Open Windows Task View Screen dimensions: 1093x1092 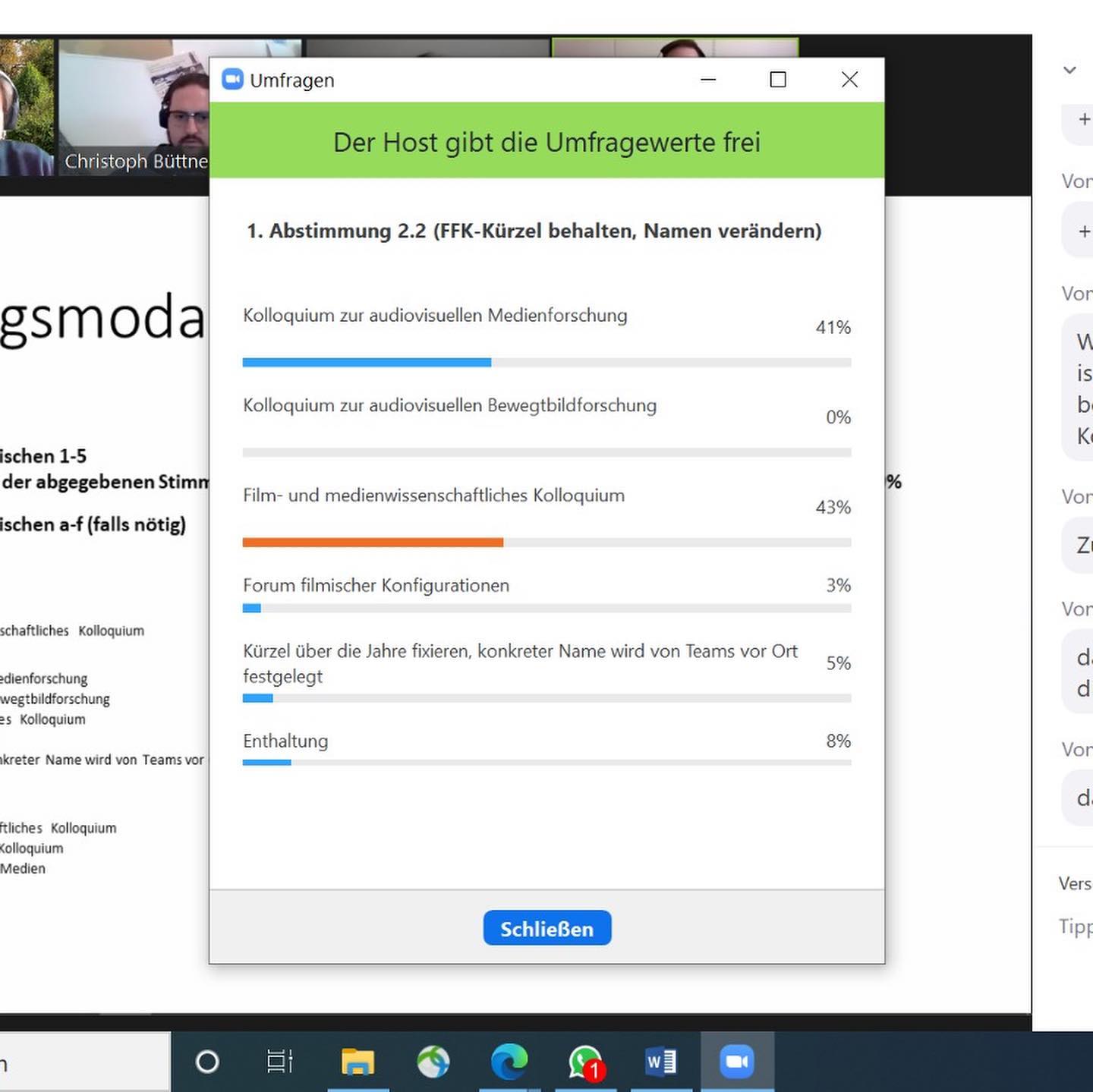(279, 1062)
